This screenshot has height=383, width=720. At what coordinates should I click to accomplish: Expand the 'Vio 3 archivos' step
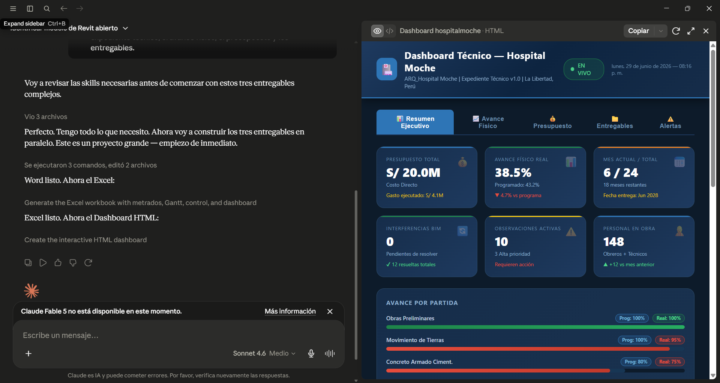point(45,117)
